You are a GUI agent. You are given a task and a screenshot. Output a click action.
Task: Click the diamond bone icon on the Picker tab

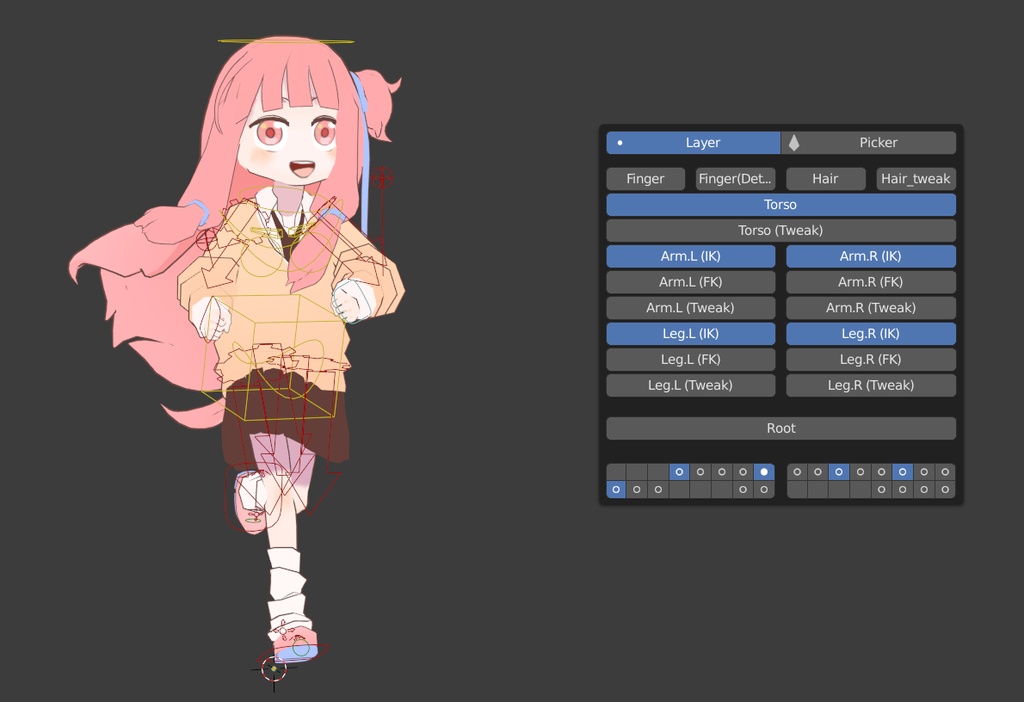tap(794, 142)
